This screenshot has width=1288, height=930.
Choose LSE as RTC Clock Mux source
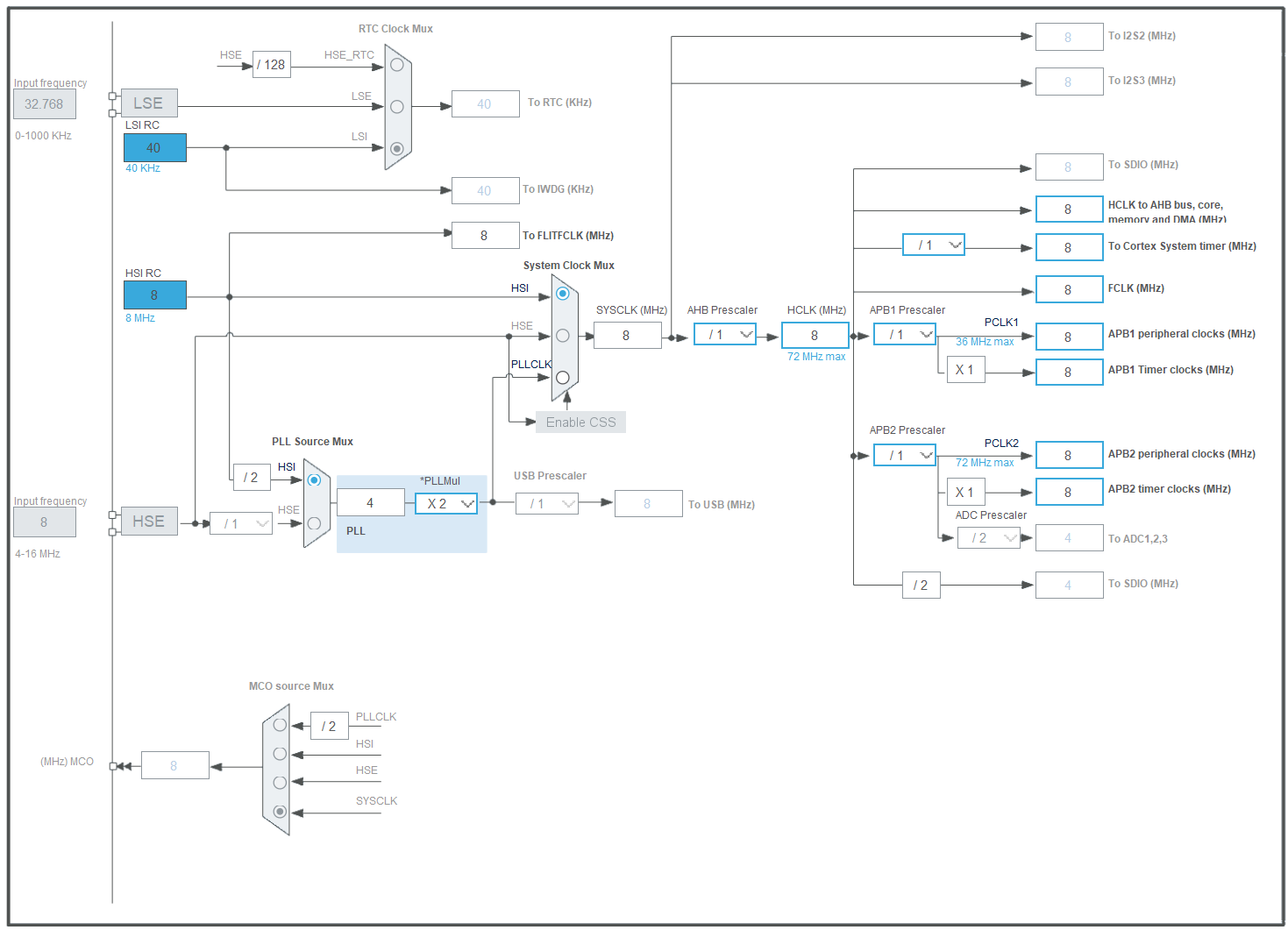pos(397,107)
